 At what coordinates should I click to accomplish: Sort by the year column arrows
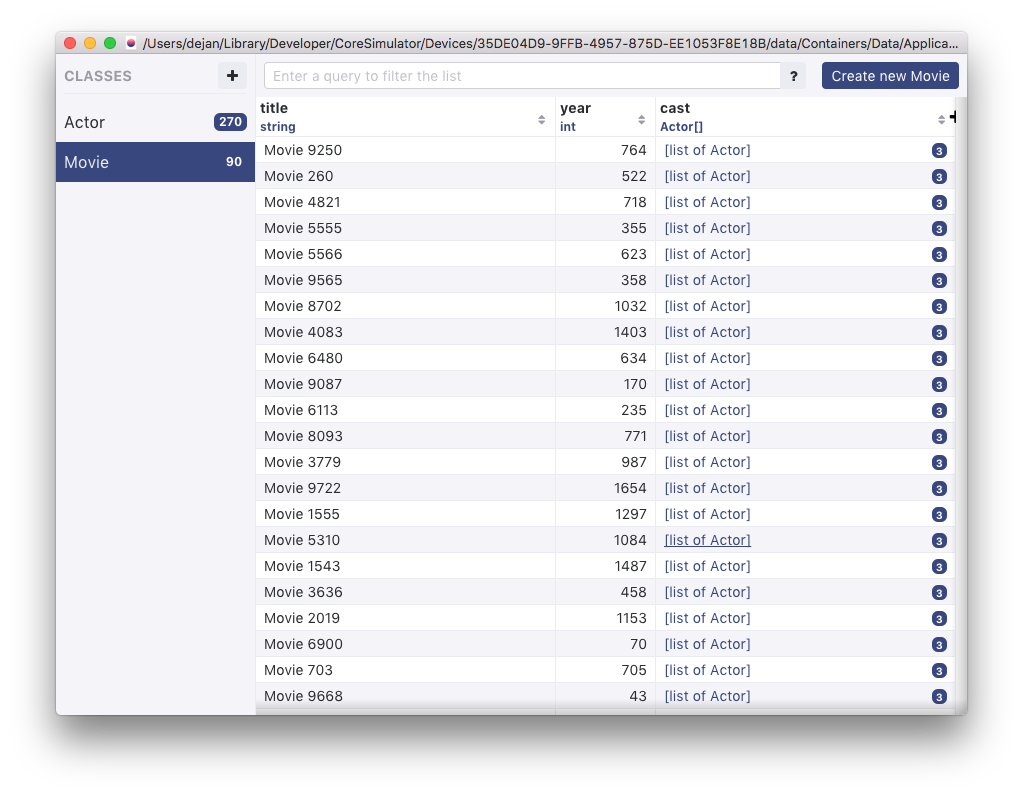641,120
